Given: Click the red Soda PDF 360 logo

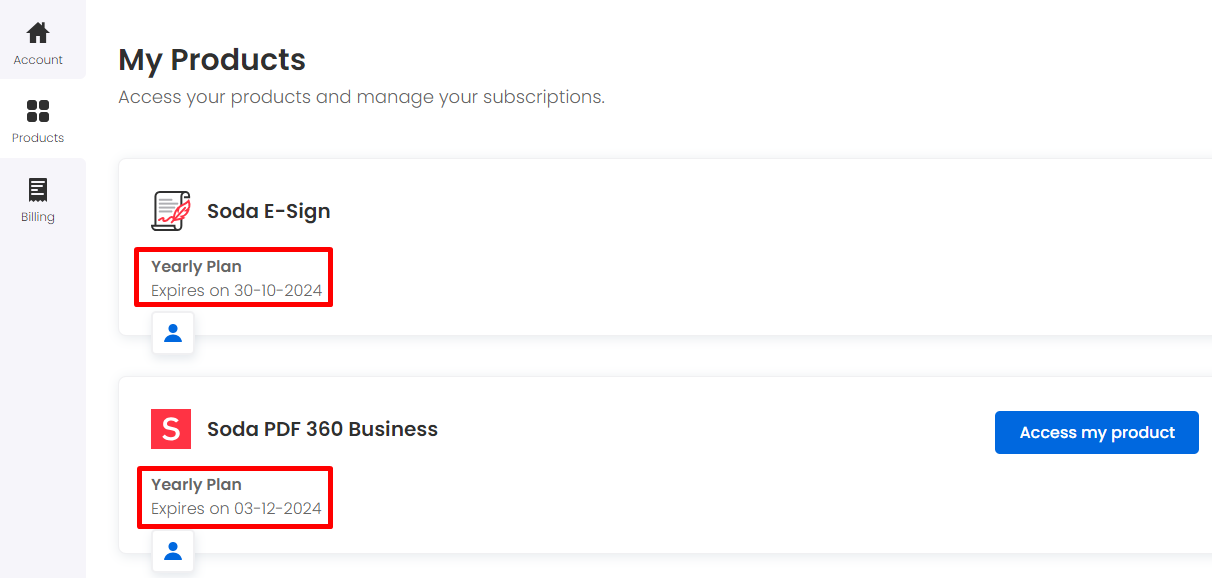Looking at the screenshot, I should tap(171, 429).
